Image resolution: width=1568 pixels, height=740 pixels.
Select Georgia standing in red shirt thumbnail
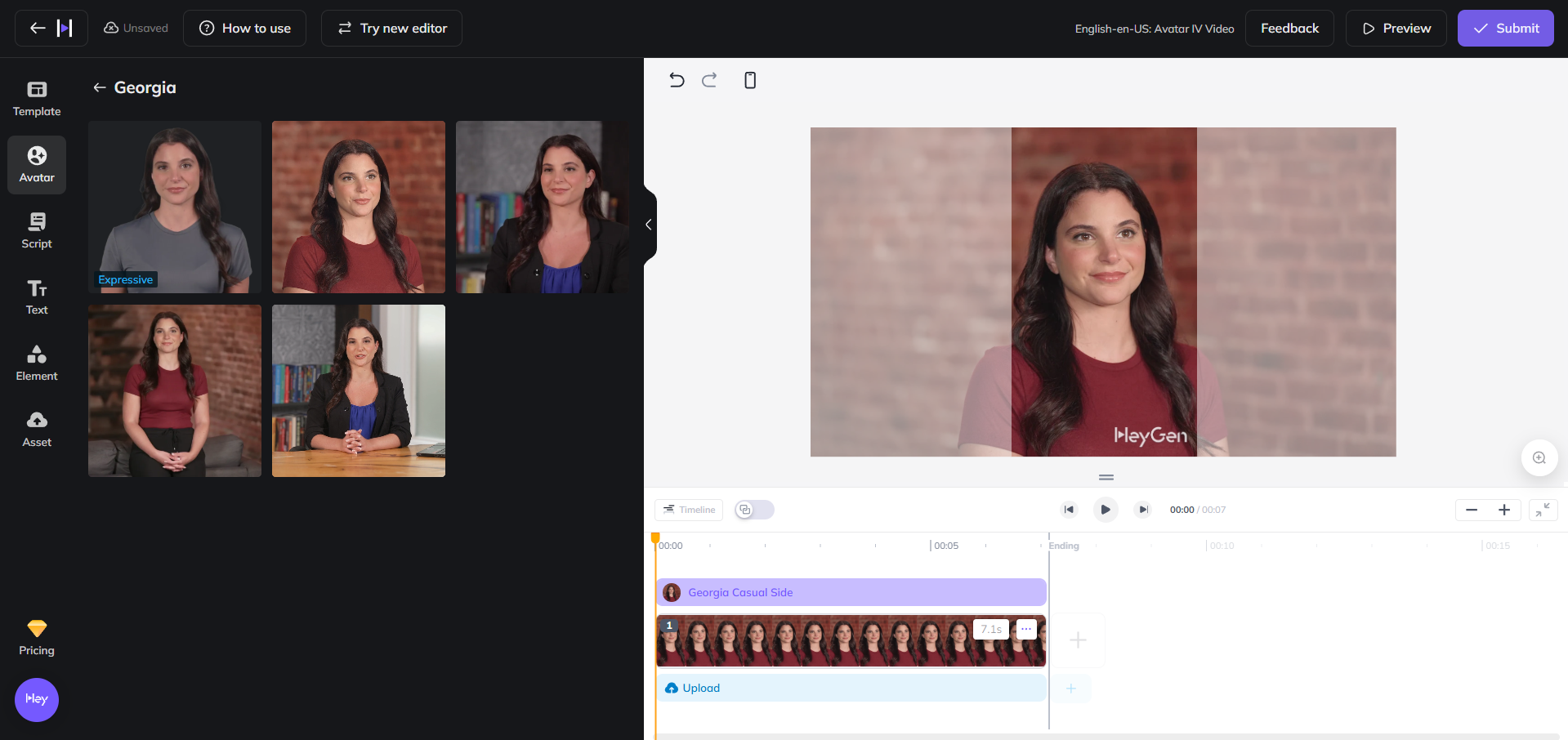tap(175, 390)
